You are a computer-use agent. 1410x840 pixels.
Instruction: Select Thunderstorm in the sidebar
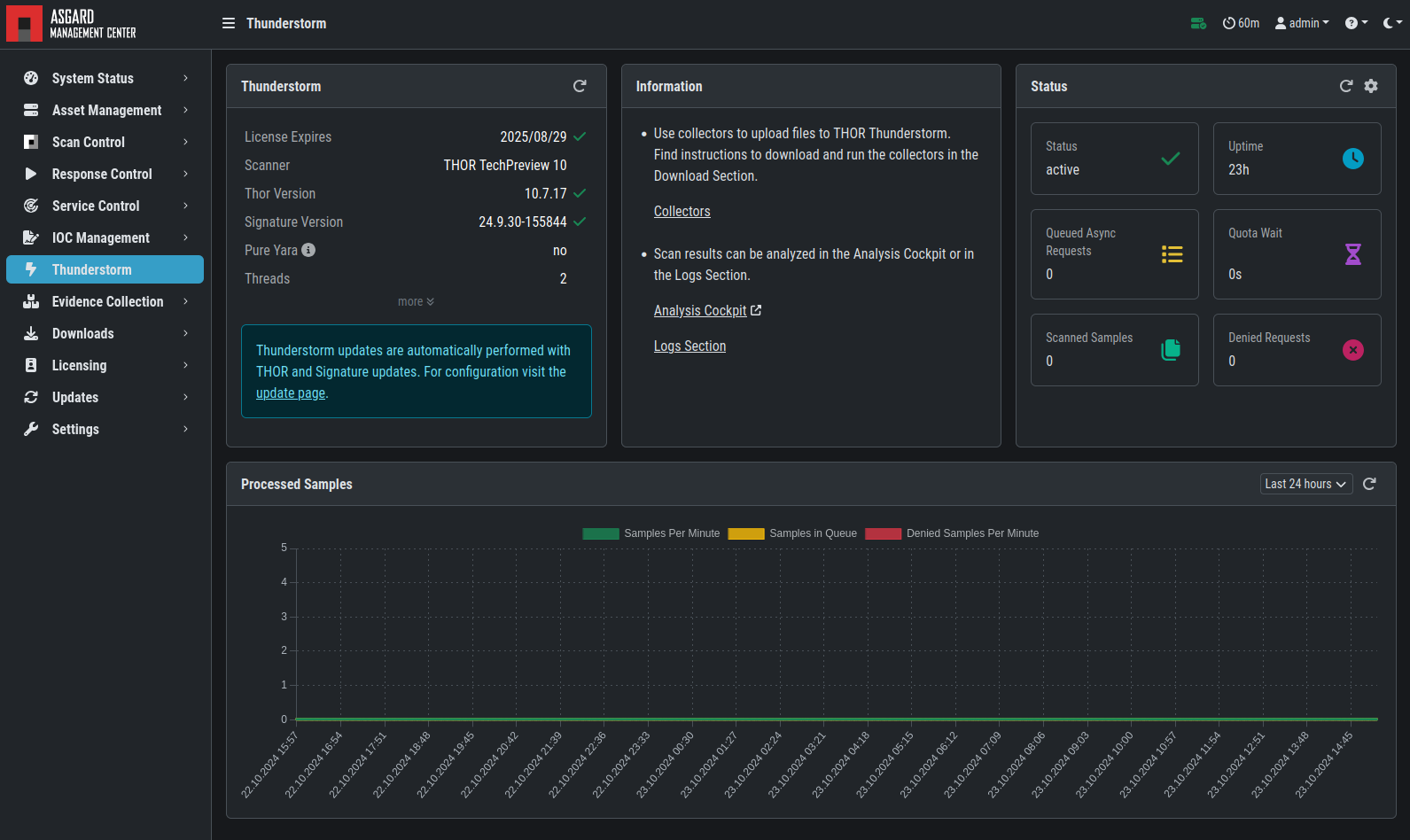coord(105,269)
